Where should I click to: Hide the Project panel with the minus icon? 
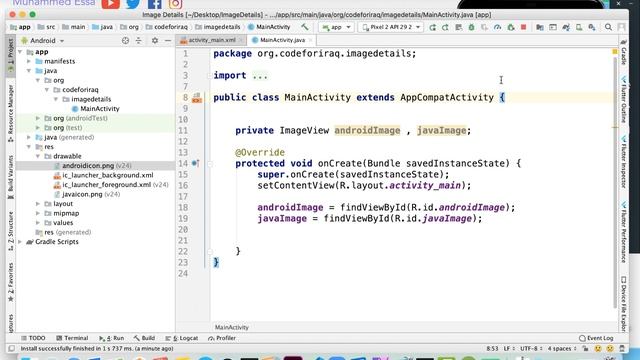[x=168, y=40]
